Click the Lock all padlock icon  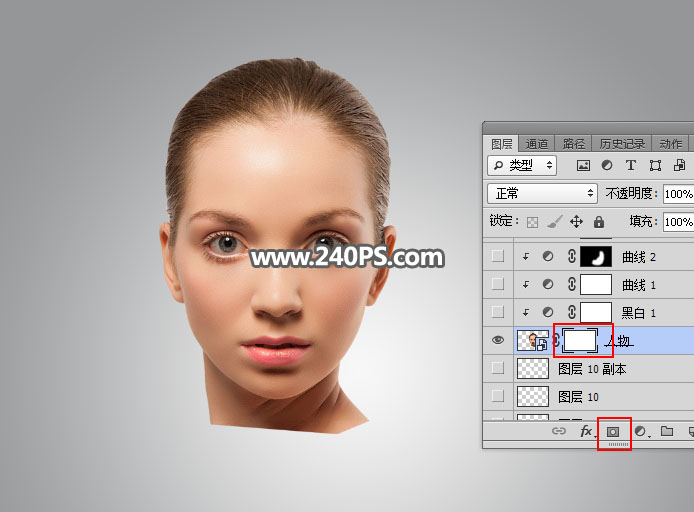(599, 221)
